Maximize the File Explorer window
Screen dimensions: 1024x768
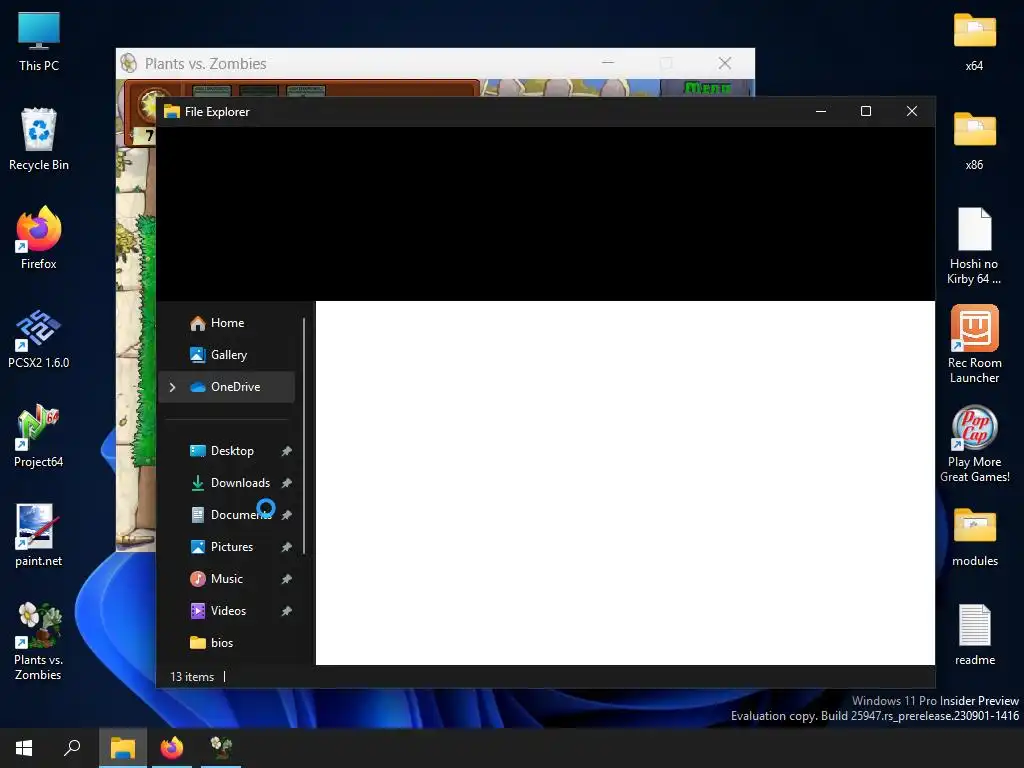[x=866, y=112]
